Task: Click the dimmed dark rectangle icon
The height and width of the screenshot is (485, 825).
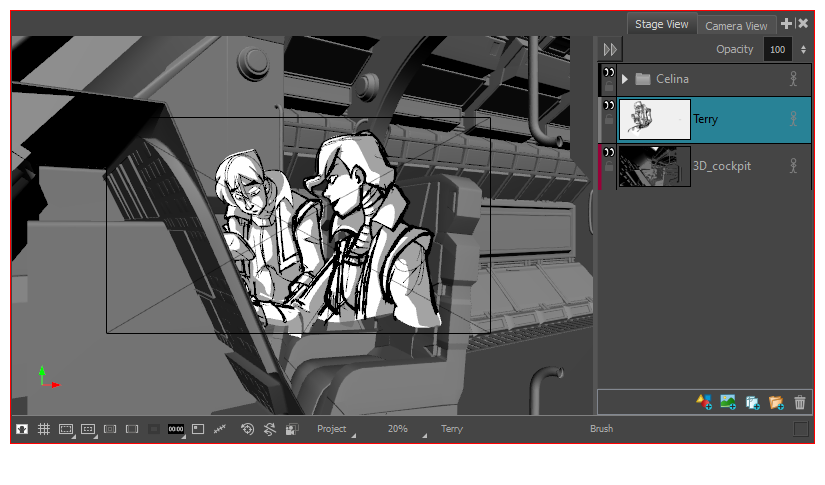Action: (x=154, y=429)
